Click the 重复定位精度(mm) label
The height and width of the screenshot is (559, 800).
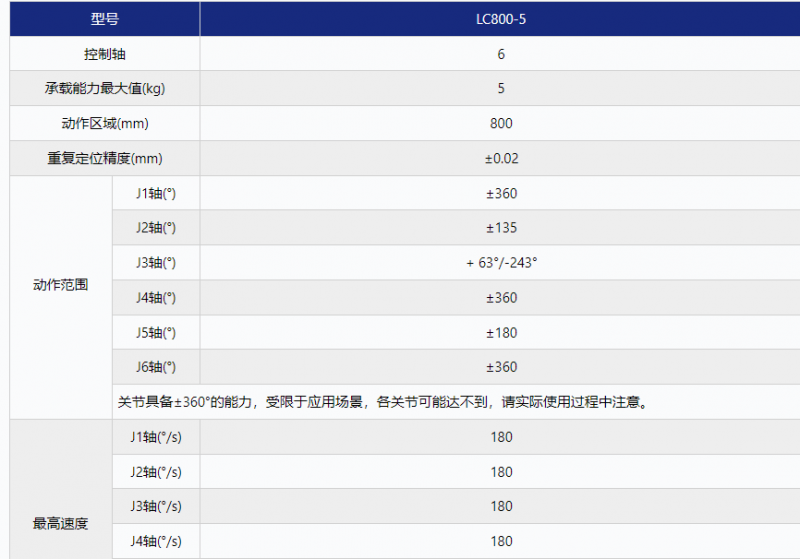point(105,158)
